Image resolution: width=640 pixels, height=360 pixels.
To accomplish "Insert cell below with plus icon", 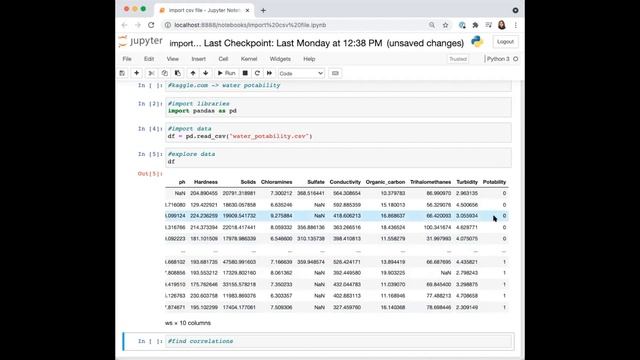I will point(137,73).
